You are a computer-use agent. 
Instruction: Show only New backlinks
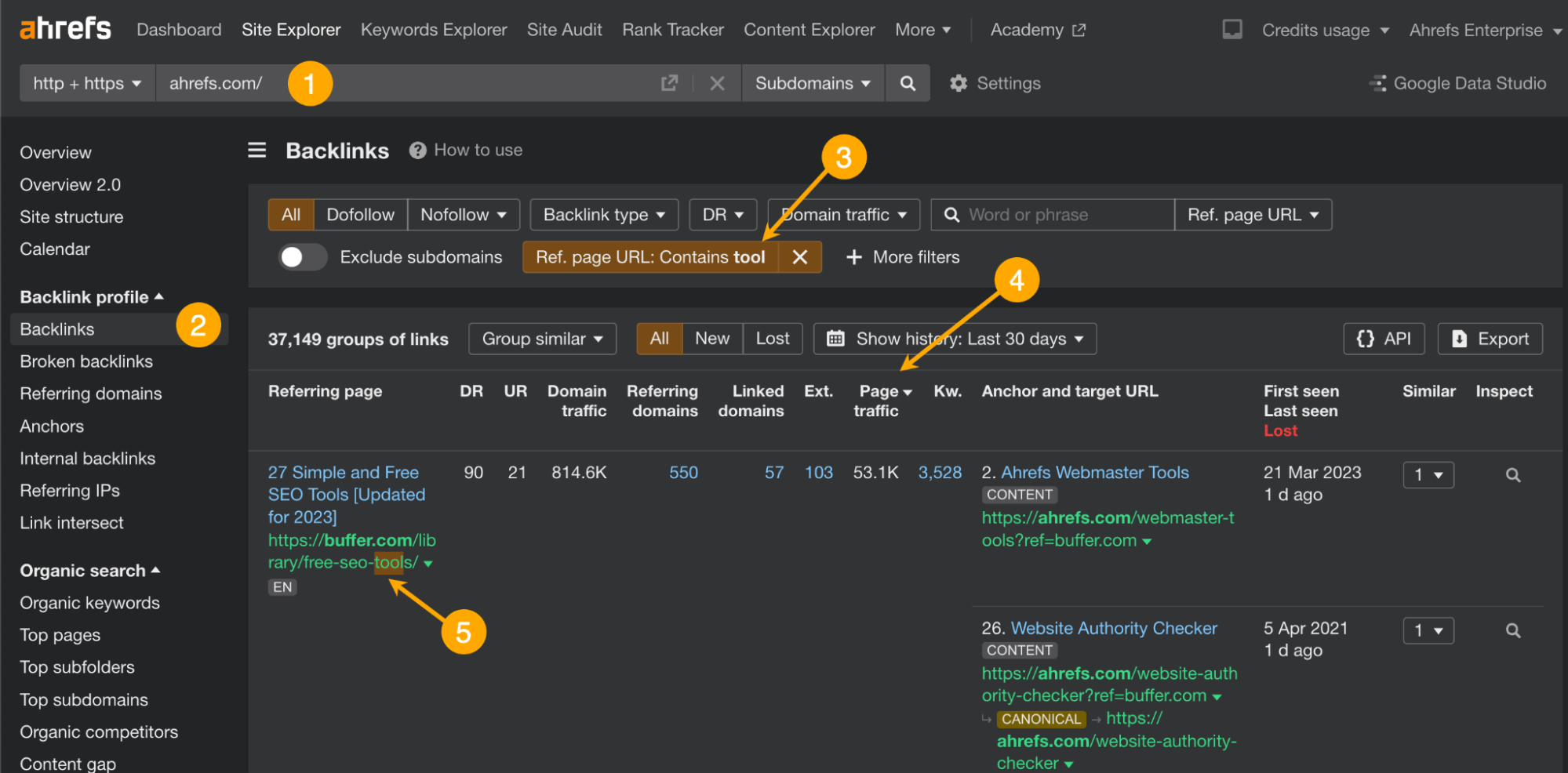[x=711, y=338]
